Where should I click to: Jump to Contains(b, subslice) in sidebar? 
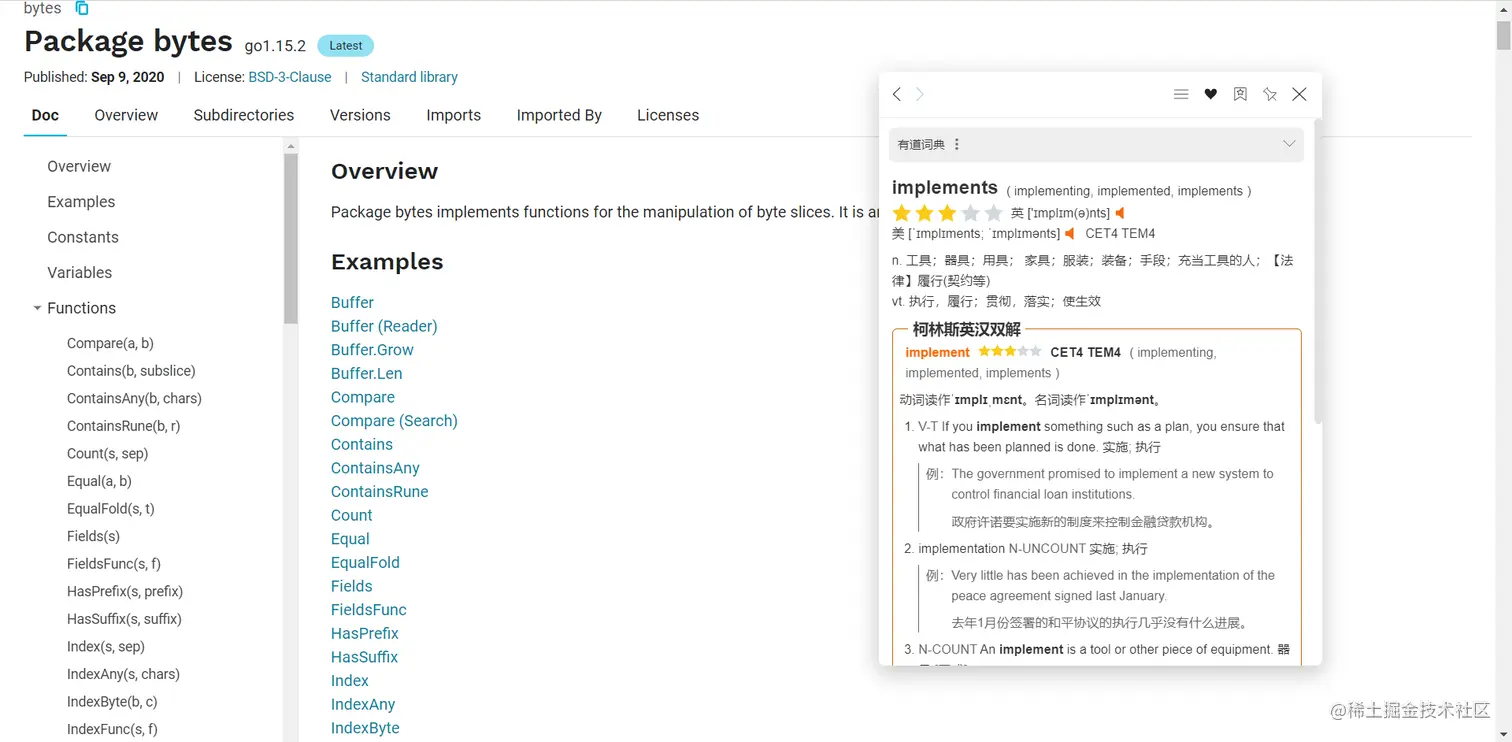click(131, 371)
